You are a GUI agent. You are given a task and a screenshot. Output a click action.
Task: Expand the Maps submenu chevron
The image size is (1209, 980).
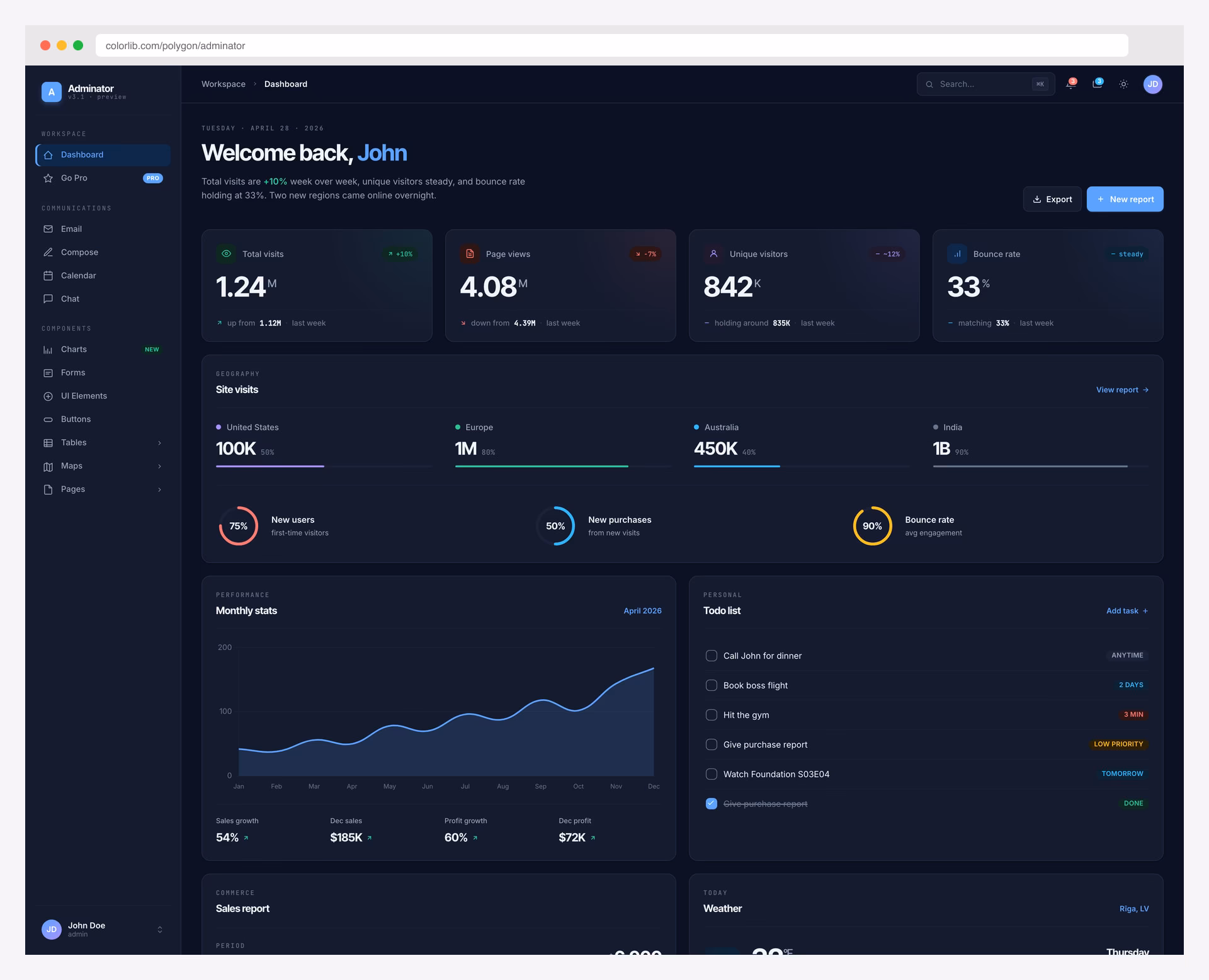click(159, 466)
